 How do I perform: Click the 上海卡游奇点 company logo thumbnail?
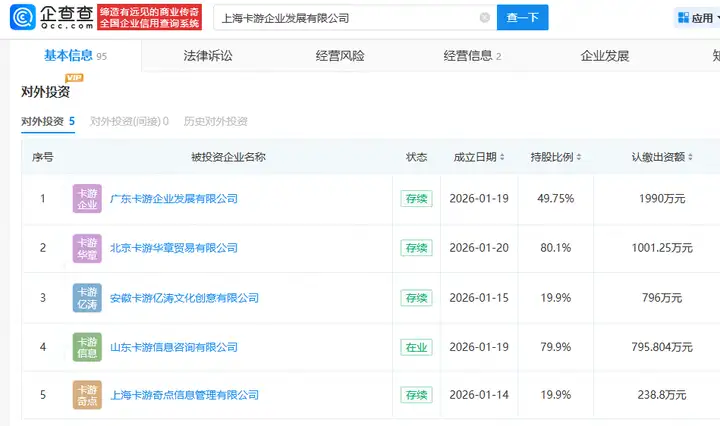coord(87,395)
